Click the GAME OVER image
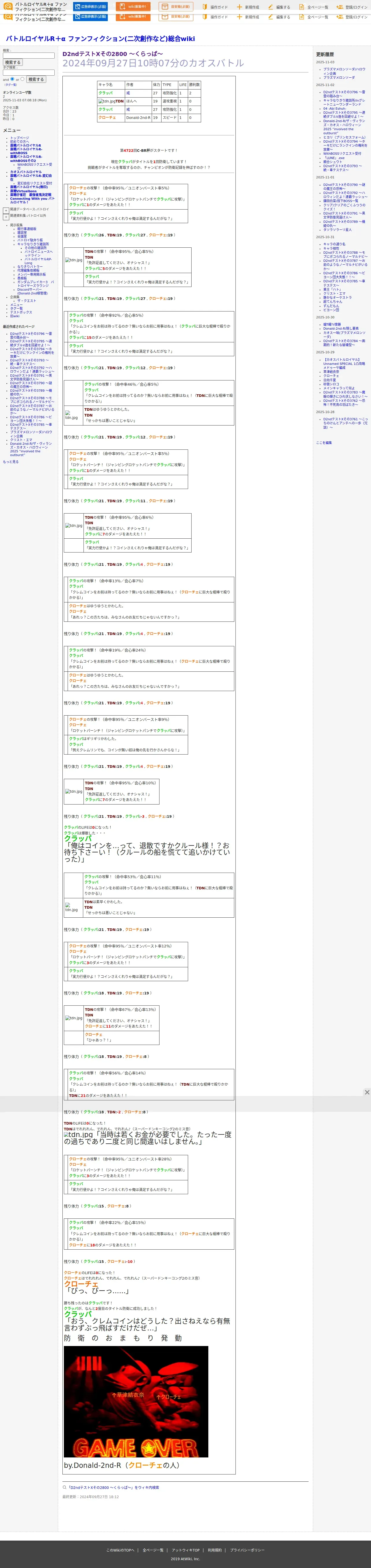 [x=136, y=1401]
